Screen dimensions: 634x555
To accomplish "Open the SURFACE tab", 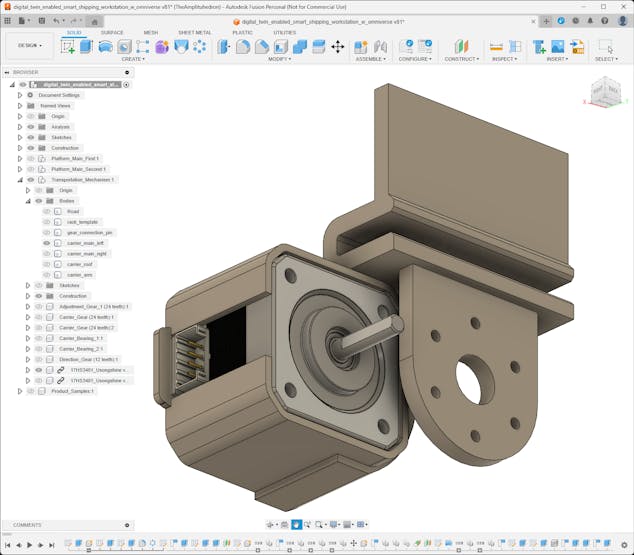I will [112, 32].
